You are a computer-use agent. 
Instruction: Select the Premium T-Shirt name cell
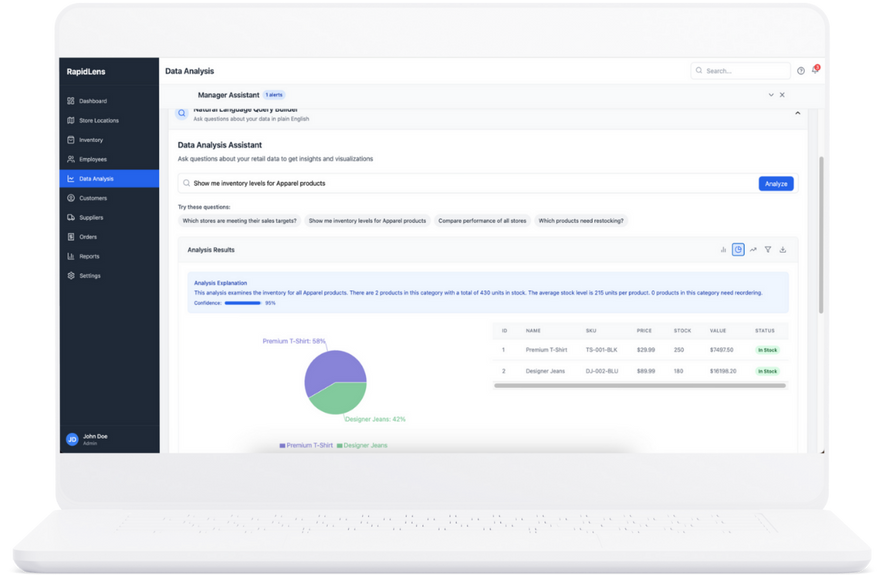pyautogui.click(x=546, y=350)
